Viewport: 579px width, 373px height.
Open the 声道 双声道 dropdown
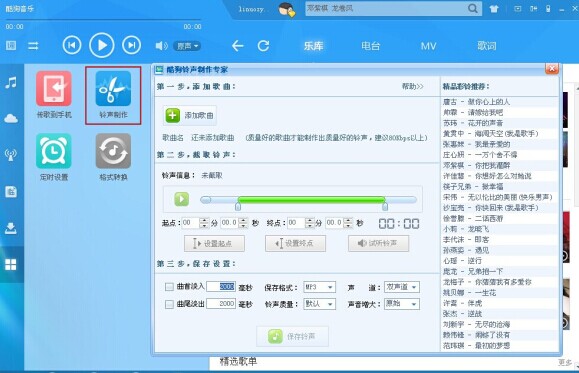[402, 287]
